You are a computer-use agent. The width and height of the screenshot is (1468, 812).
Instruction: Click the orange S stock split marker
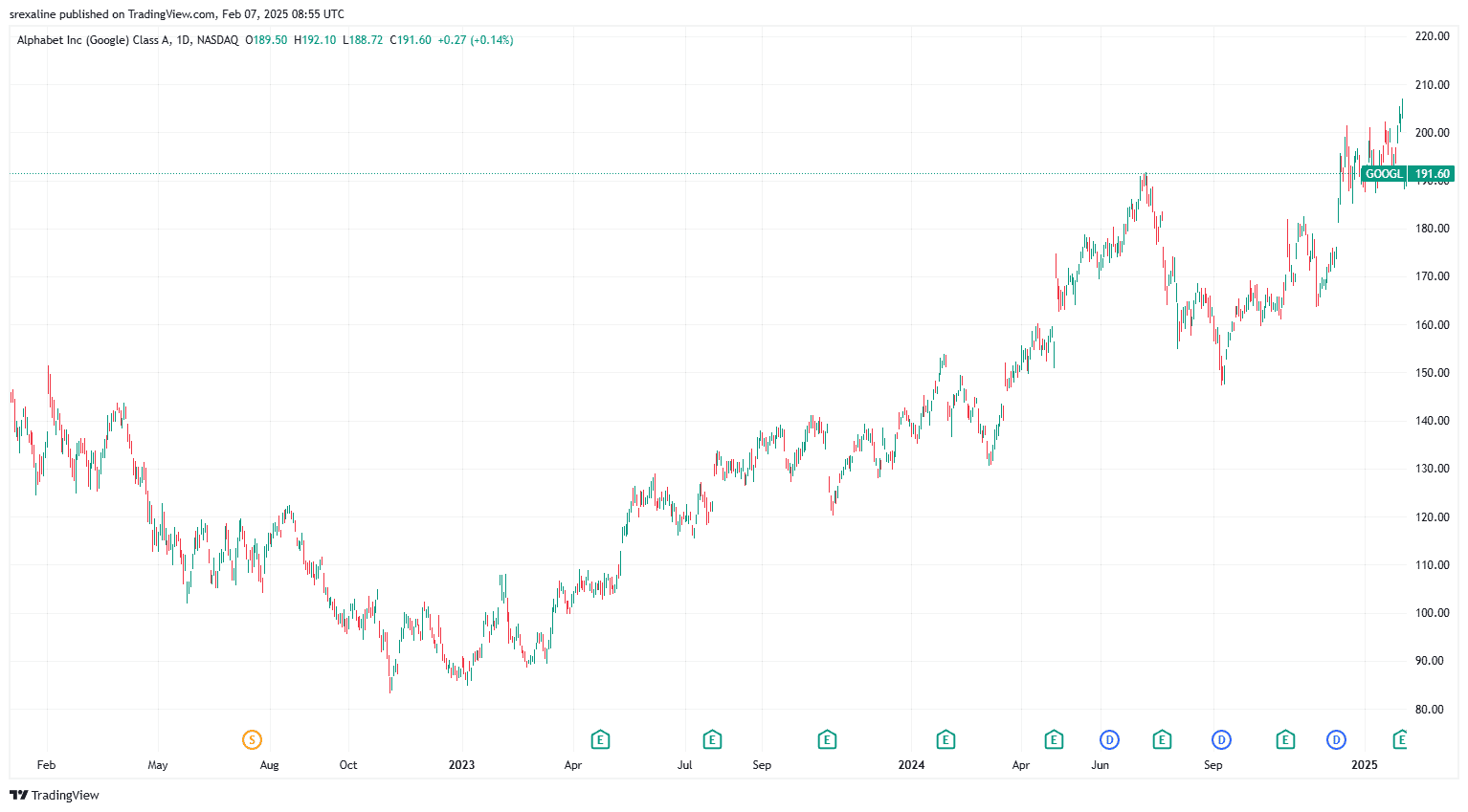pyautogui.click(x=252, y=739)
